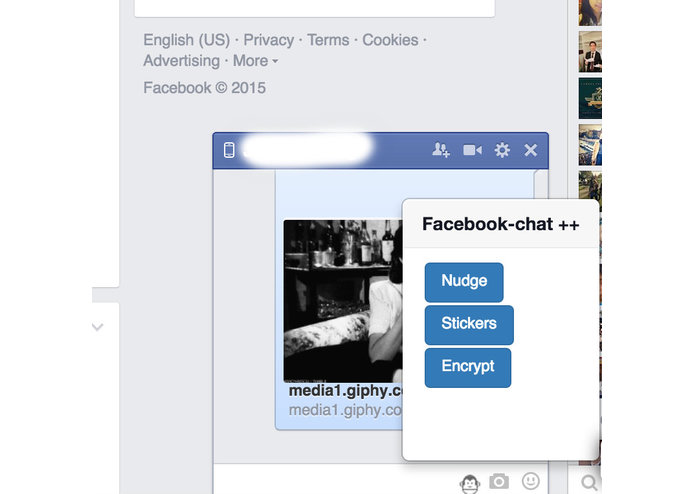Open the dark green emblem contact thumbnail in sidebar
The image size is (695, 494).
point(590,98)
